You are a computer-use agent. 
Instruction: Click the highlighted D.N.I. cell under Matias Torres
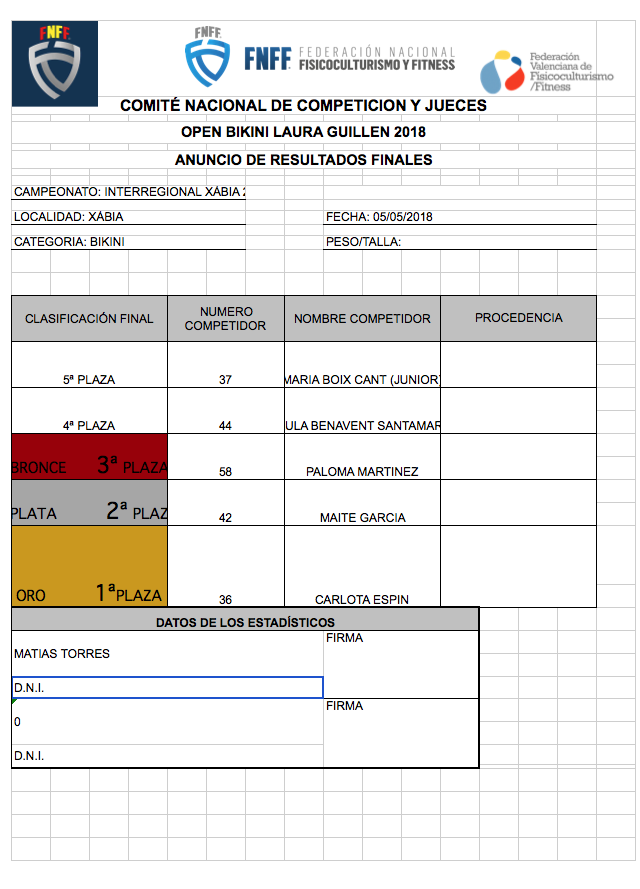tap(167, 688)
